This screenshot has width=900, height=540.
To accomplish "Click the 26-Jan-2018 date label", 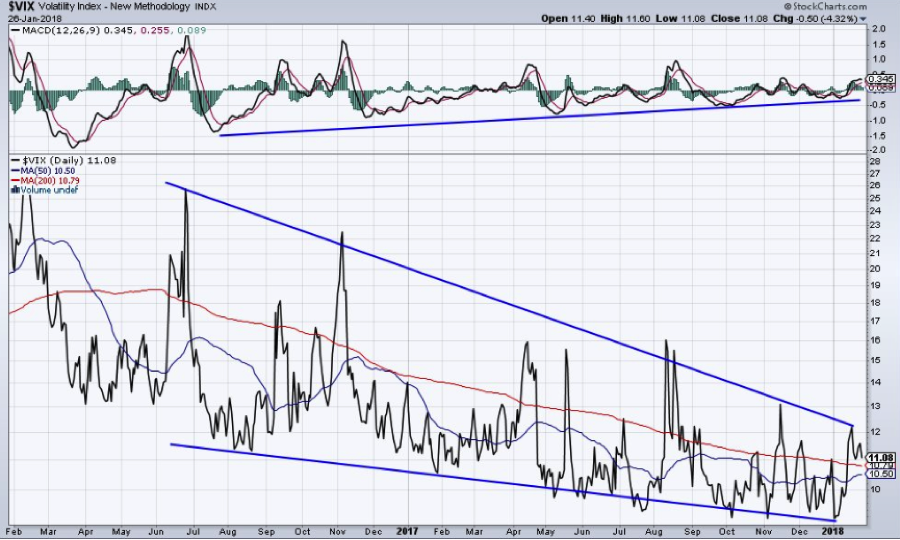I will [x=32, y=19].
